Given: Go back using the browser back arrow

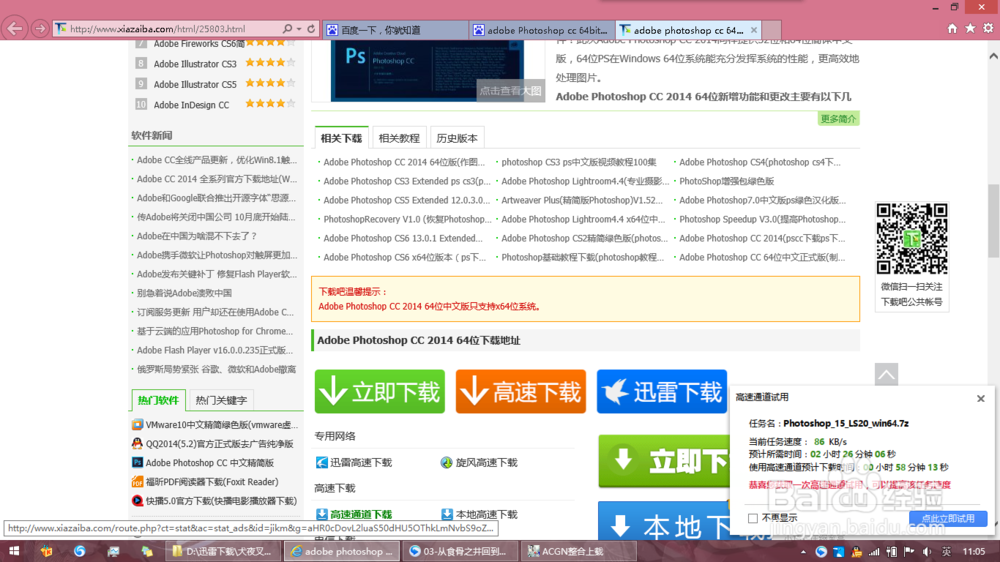Looking at the screenshot, I should [x=15, y=29].
